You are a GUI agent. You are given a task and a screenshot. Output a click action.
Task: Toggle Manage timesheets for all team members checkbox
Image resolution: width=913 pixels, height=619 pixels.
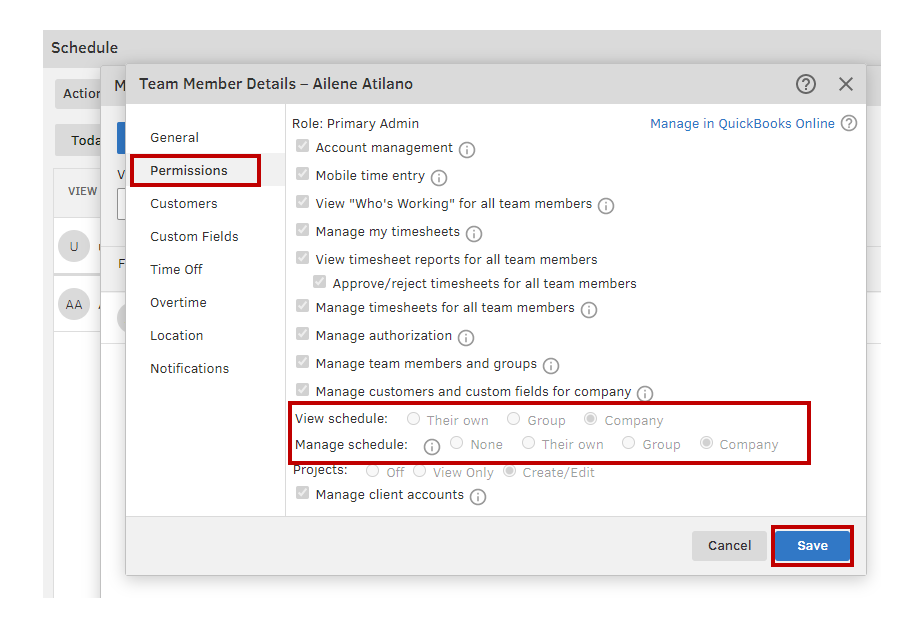(302, 305)
